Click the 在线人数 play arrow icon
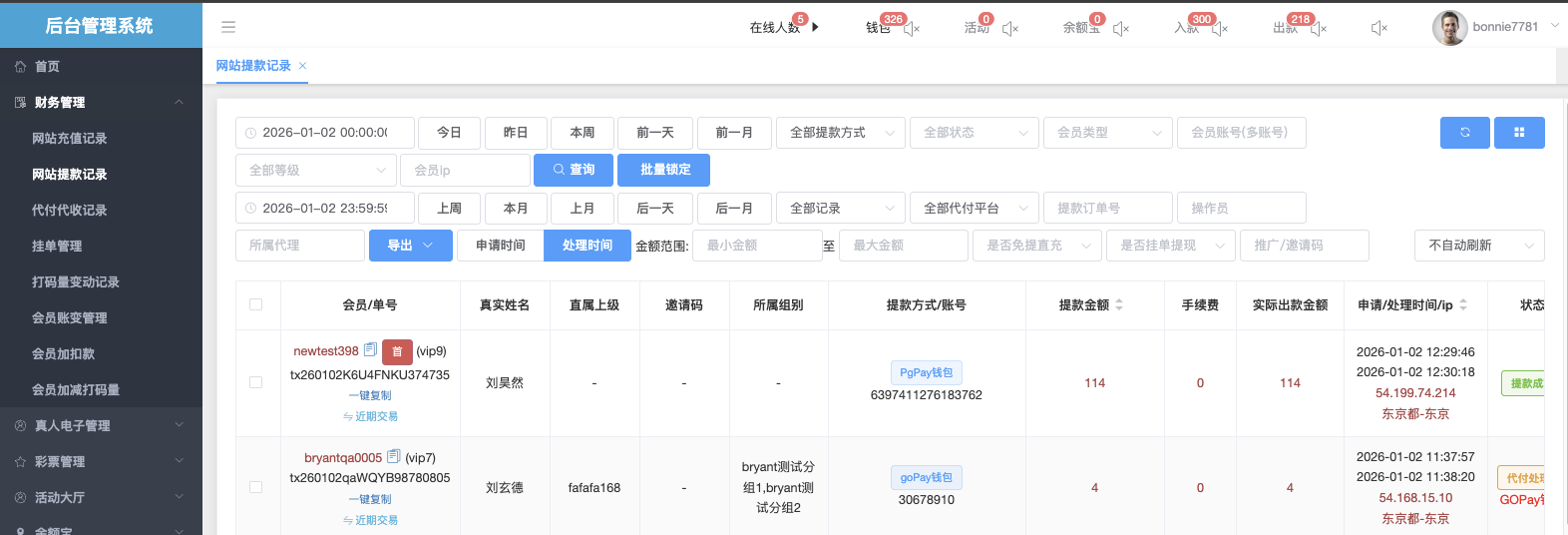 (815, 27)
